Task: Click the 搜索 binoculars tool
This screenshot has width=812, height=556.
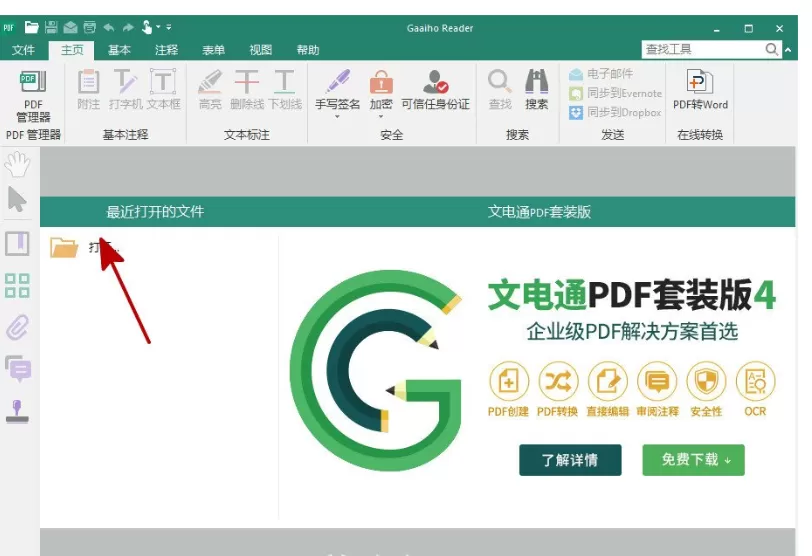Action: [x=536, y=90]
